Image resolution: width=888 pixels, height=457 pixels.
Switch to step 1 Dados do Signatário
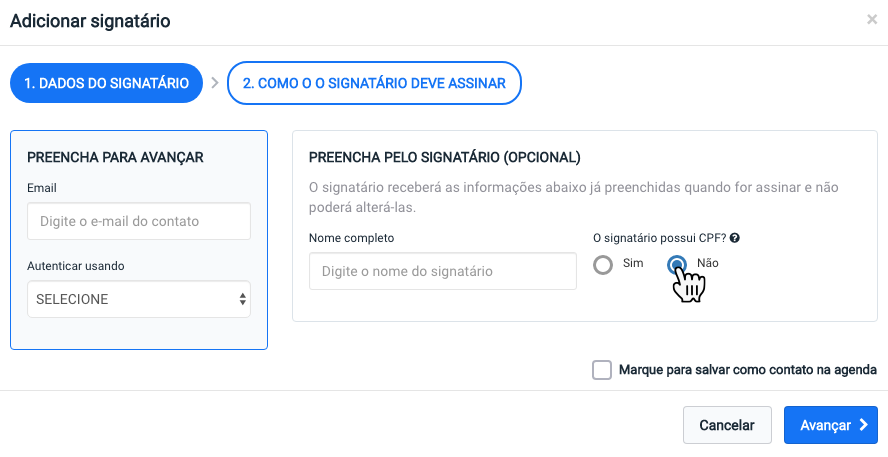pyautogui.click(x=106, y=83)
